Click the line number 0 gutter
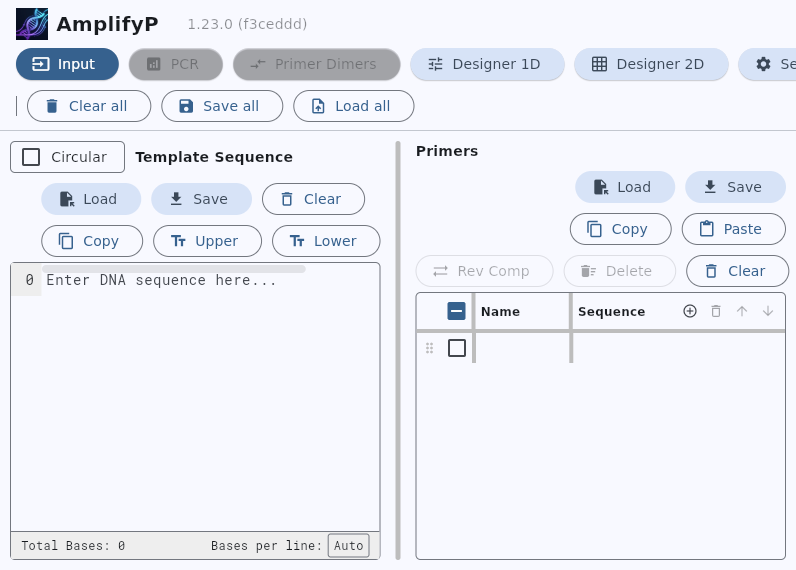Viewport: 796px width, 570px height. pyautogui.click(x=26, y=280)
